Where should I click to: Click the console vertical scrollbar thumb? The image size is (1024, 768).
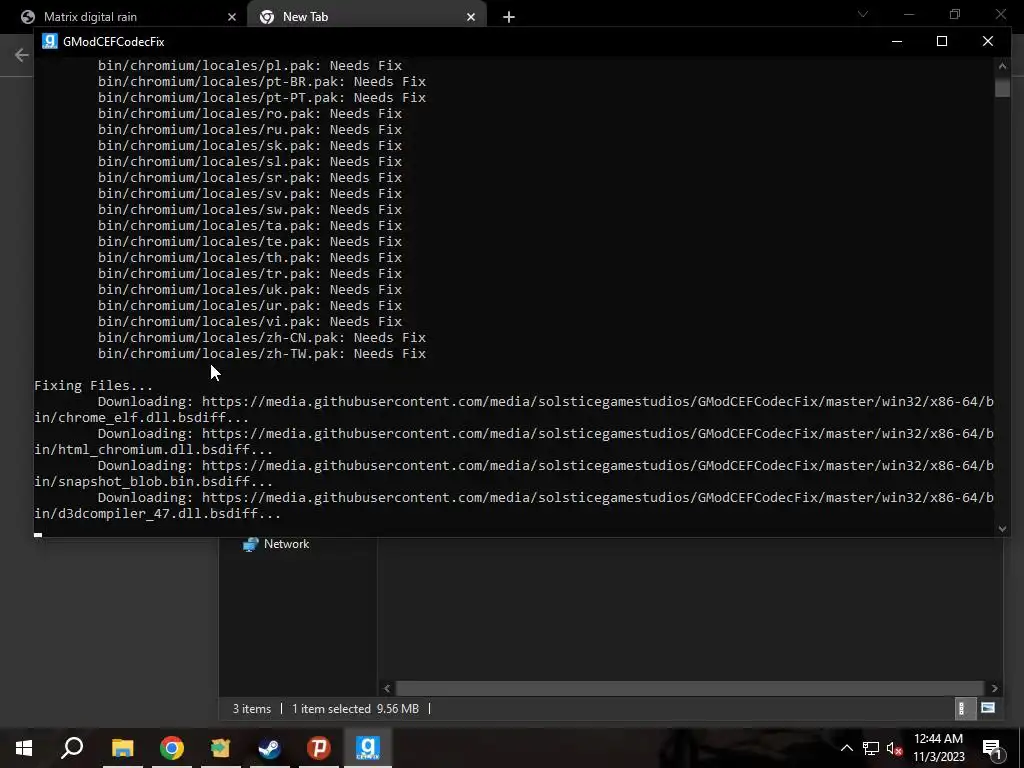click(1002, 88)
